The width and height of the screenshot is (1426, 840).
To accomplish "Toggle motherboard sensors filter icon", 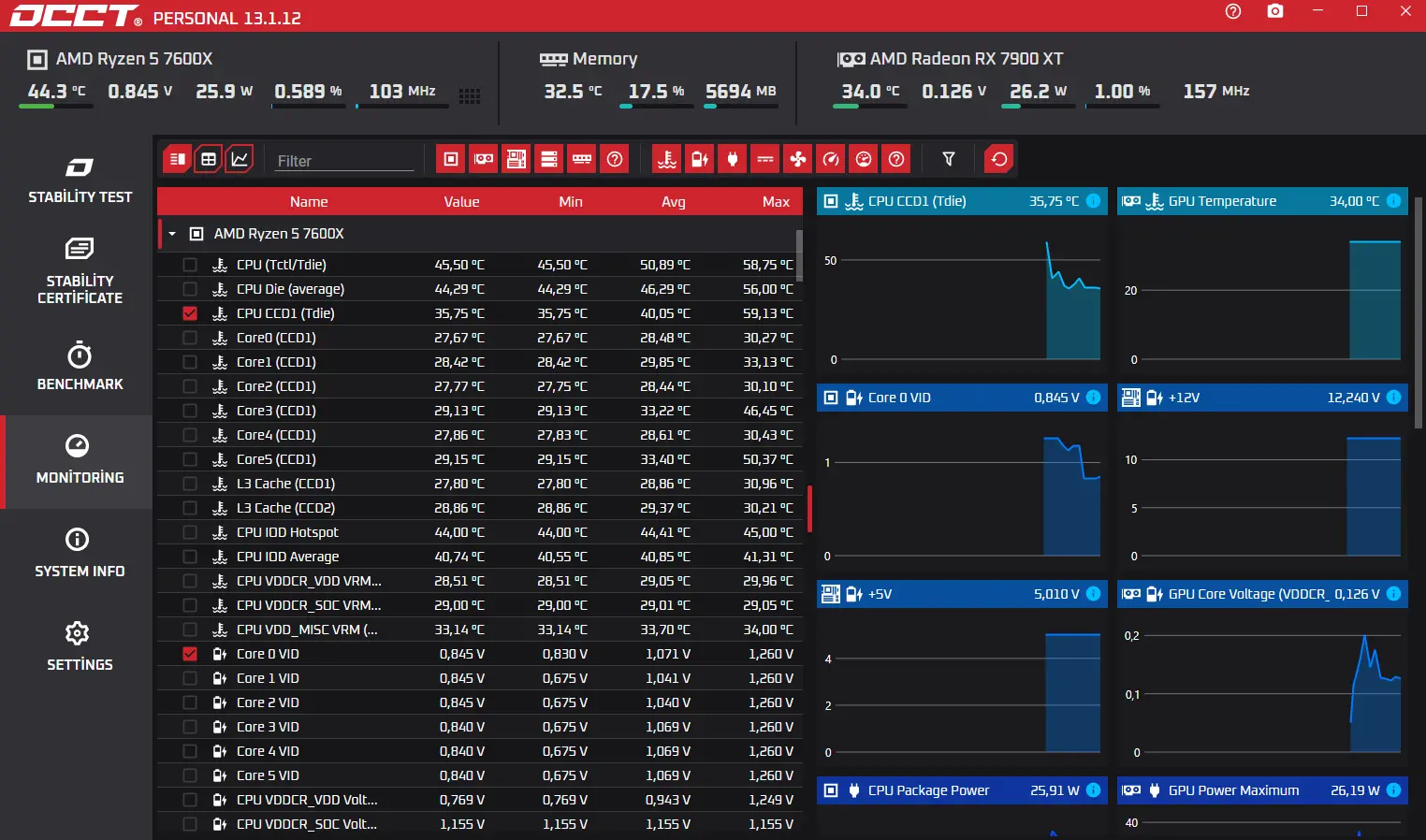I will click(517, 159).
